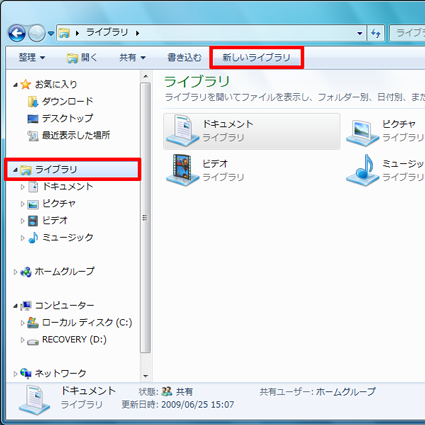Expand the ドキュメント tree node arrow
This screenshot has width=425, height=425.
[x=22, y=187]
